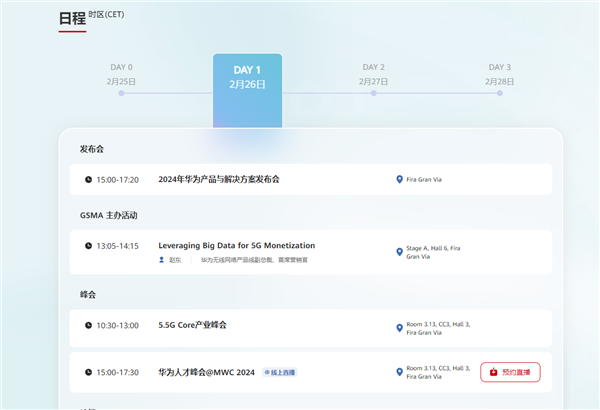Open the 5.5G Core产业峰会 event
The height and width of the screenshot is (410, 600).
pyautogui.click(x=192, y=325)
